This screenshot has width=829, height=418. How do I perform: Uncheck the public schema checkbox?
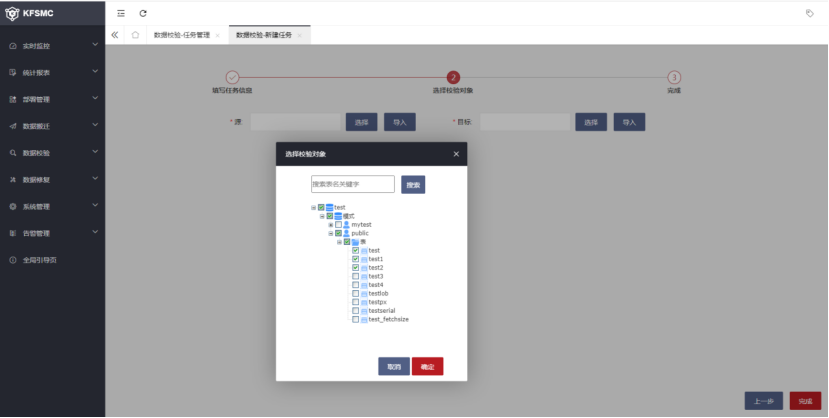click(x=338, y=233)
